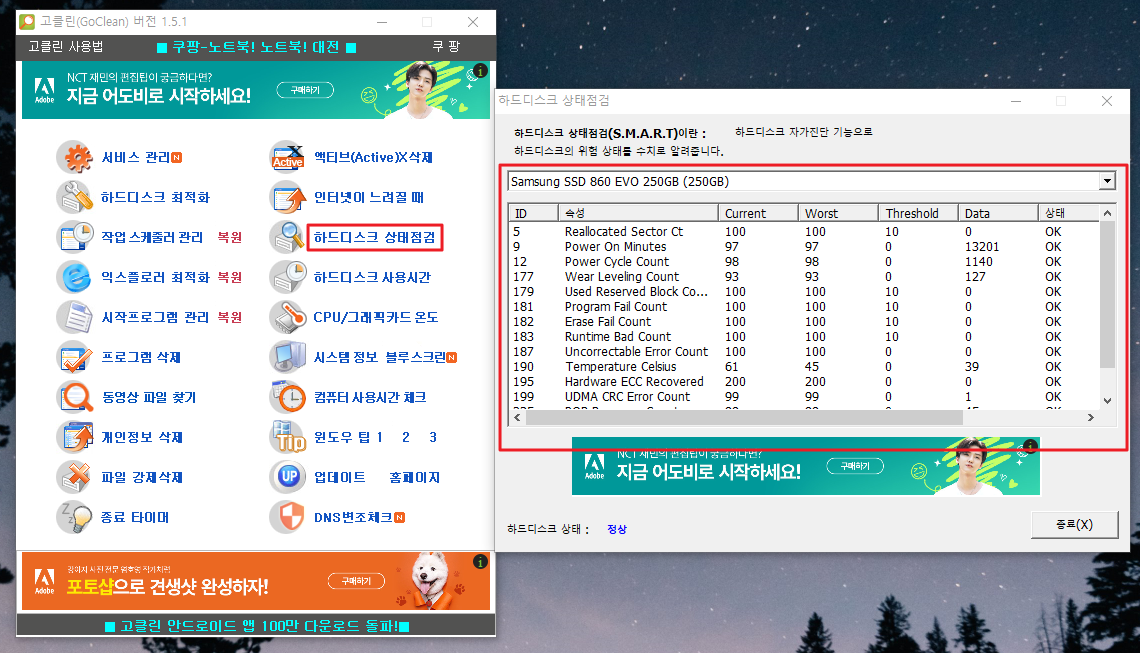
Task: Click the info badge on the top Adobe ad
Action: click(480, 71)
